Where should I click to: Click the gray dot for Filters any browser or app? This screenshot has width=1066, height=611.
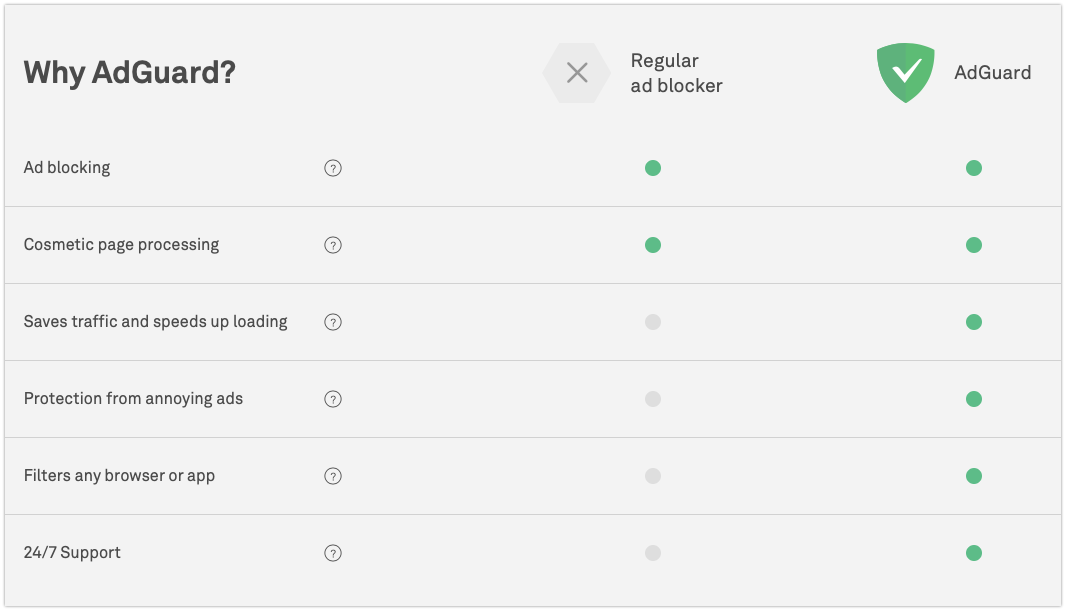pos(653,476)
